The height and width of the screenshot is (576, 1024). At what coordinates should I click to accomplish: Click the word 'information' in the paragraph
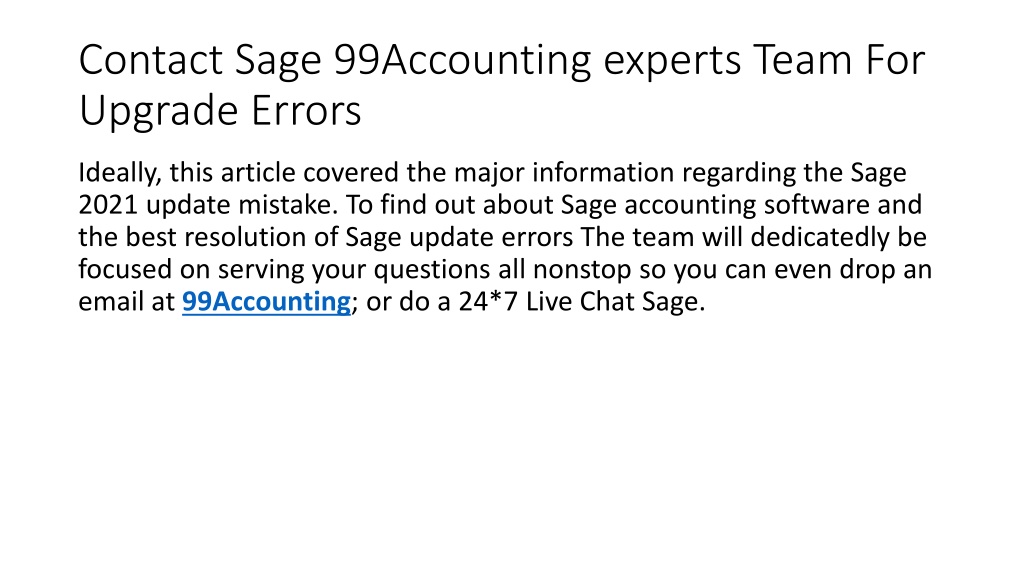coord(603,173)
